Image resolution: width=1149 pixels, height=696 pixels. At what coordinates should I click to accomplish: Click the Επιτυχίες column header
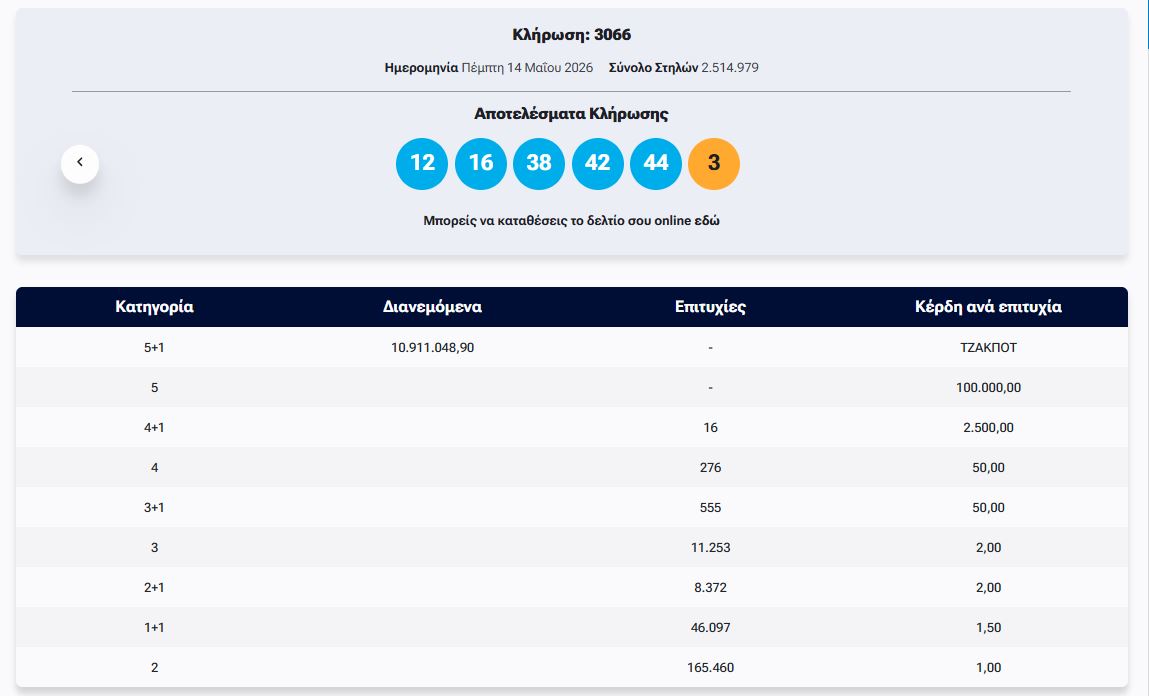point(710,307)
